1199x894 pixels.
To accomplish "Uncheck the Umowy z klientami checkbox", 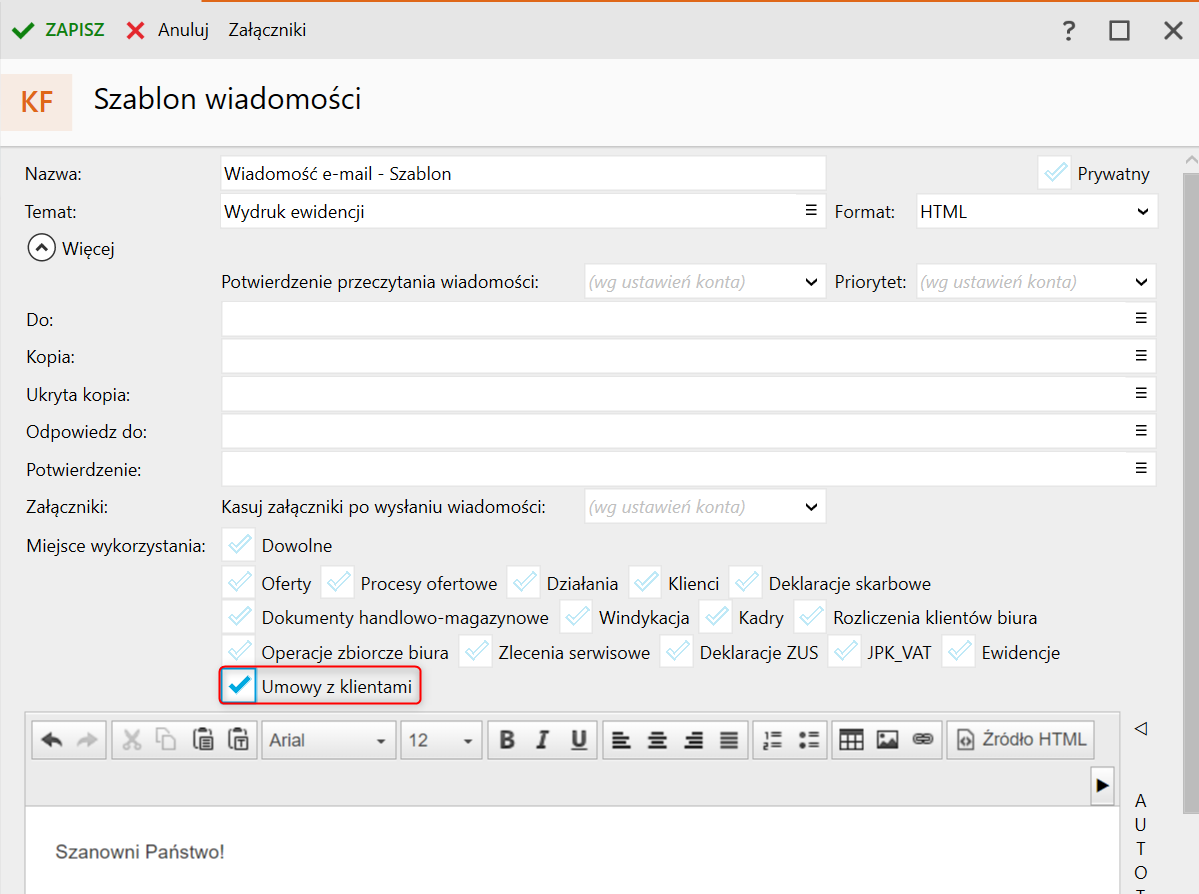I will point(239,687).
